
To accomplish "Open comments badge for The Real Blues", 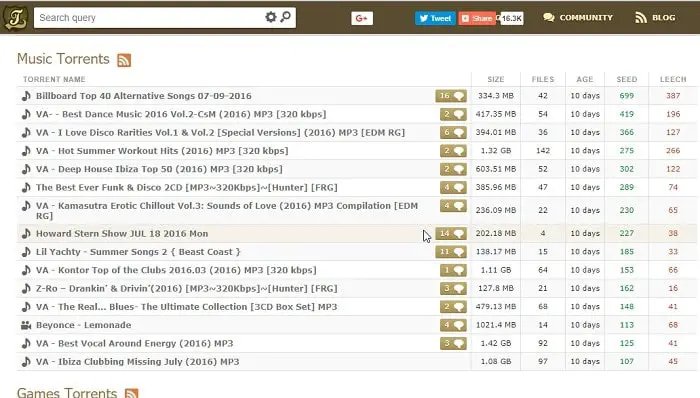I will pos(453,307).
